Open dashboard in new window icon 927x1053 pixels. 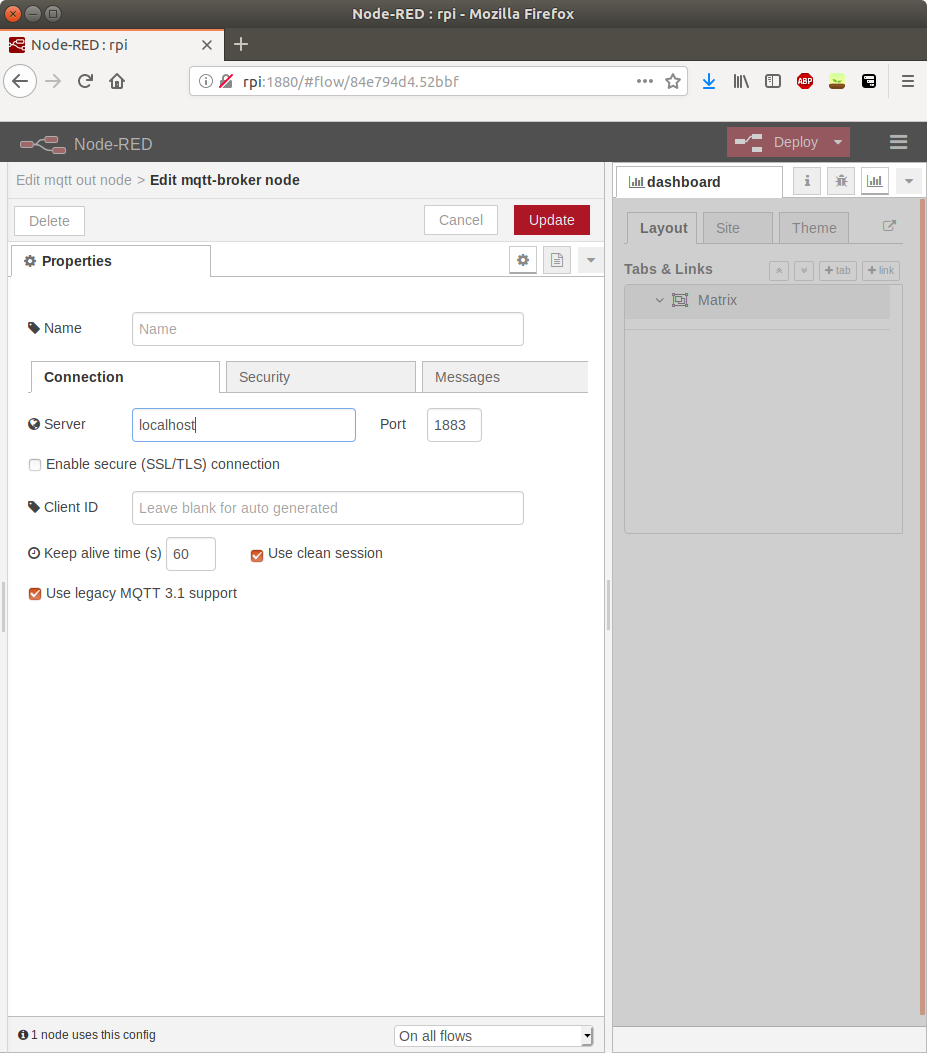click(889, 226)
